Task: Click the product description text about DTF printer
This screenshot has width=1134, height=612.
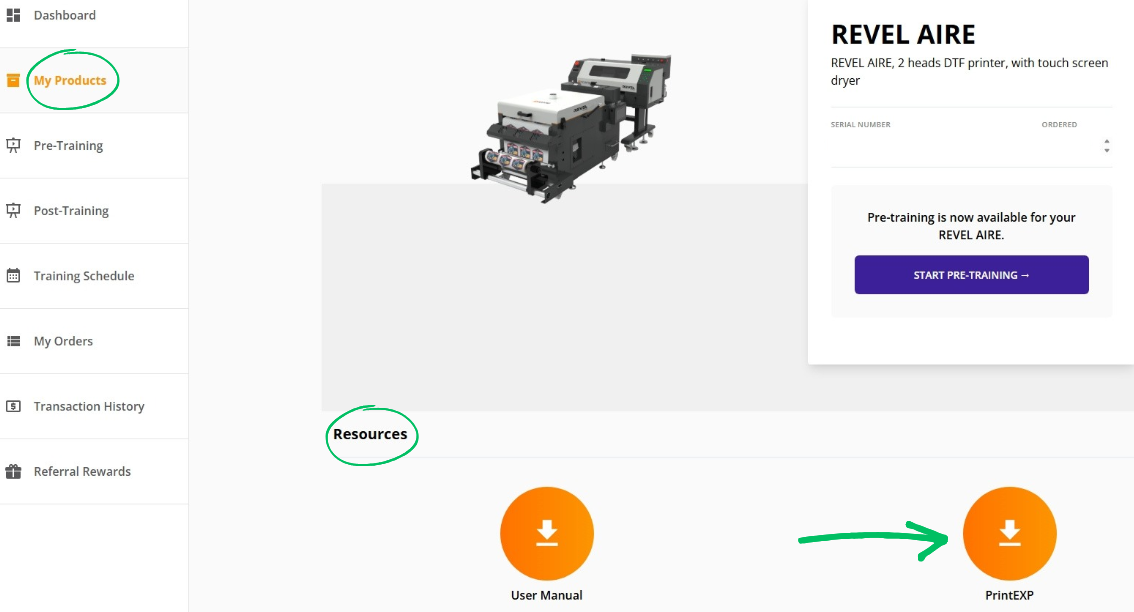Action: [969, 72]
